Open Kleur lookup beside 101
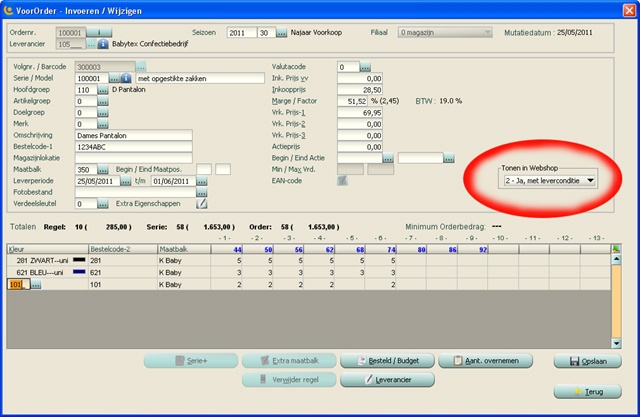The height and width of the screenshot is (417, 640). (x=36, y=285)
